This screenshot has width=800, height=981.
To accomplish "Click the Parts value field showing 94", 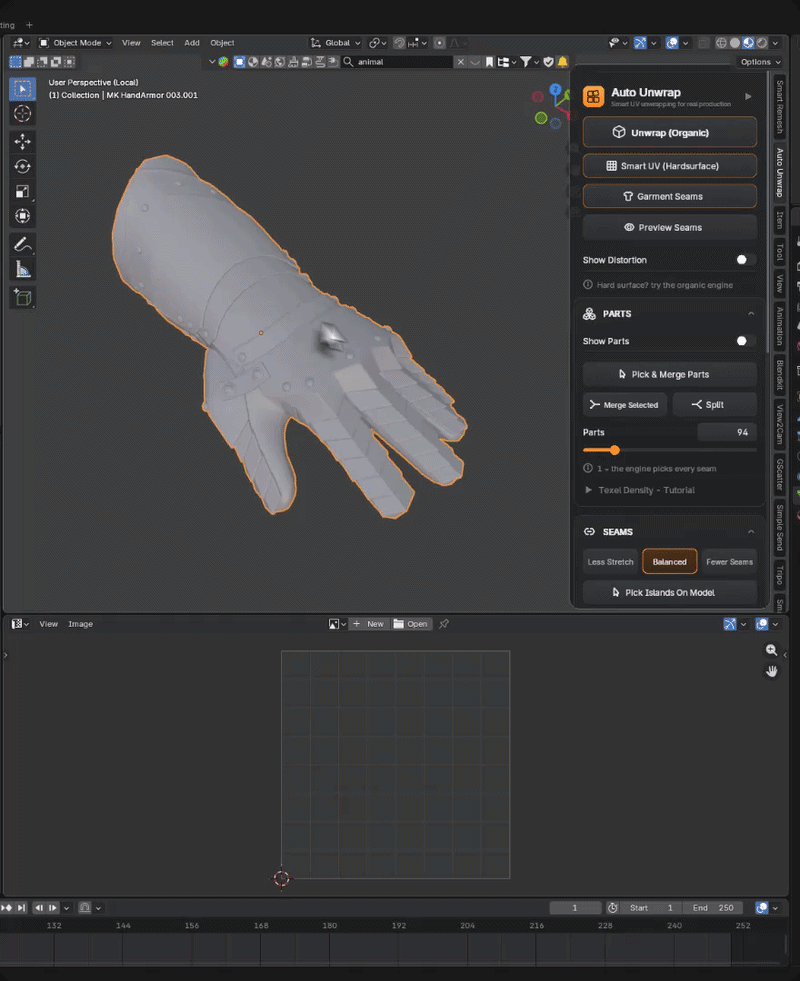I will tap(727, 432).
